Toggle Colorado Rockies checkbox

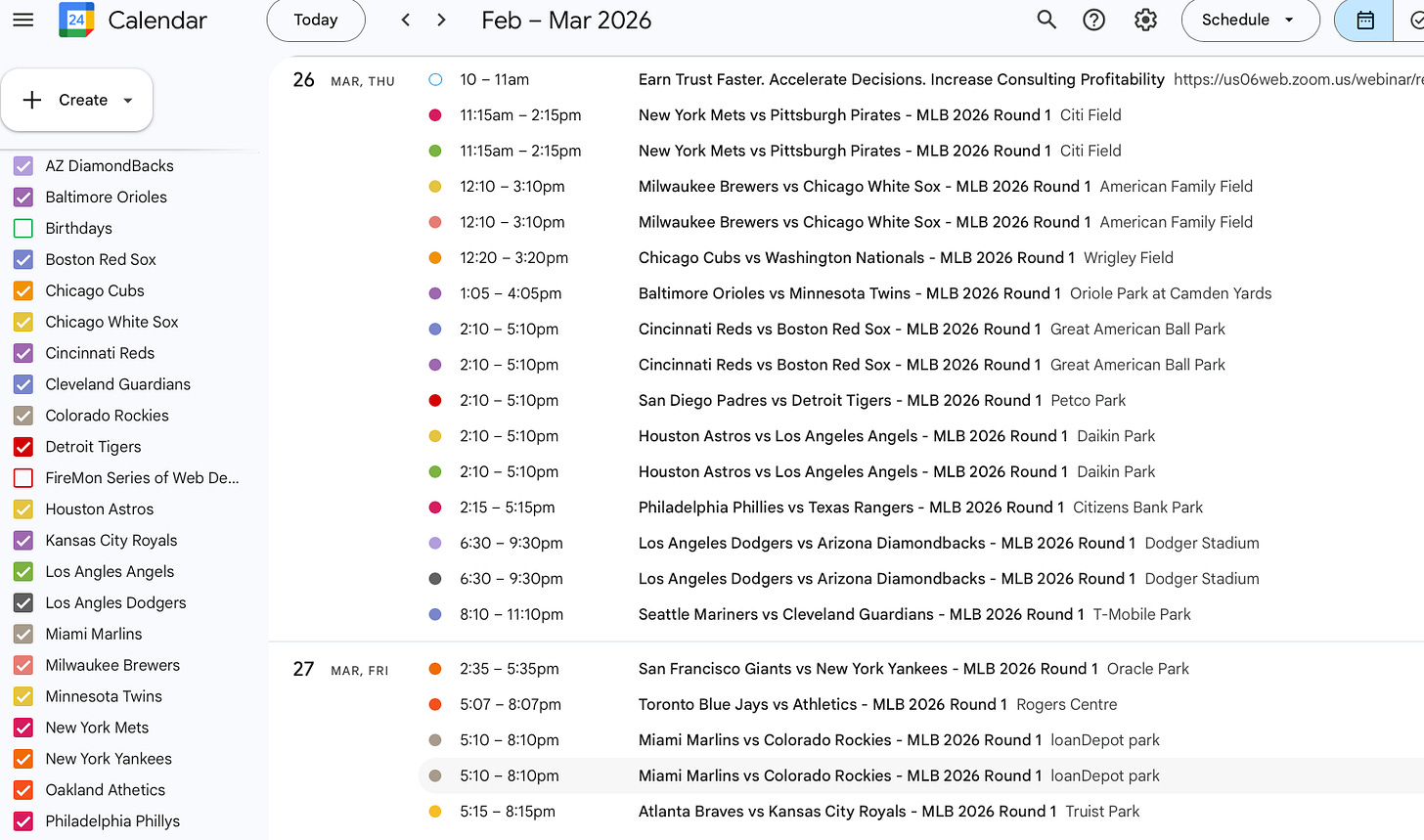pyautogui.click(x=23, y=416)
